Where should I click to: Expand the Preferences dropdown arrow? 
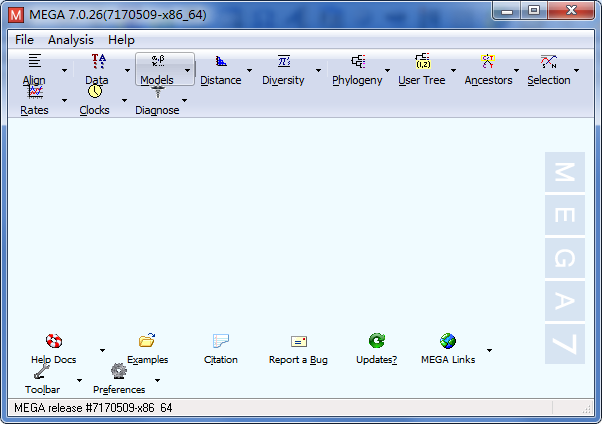(157, 380)
